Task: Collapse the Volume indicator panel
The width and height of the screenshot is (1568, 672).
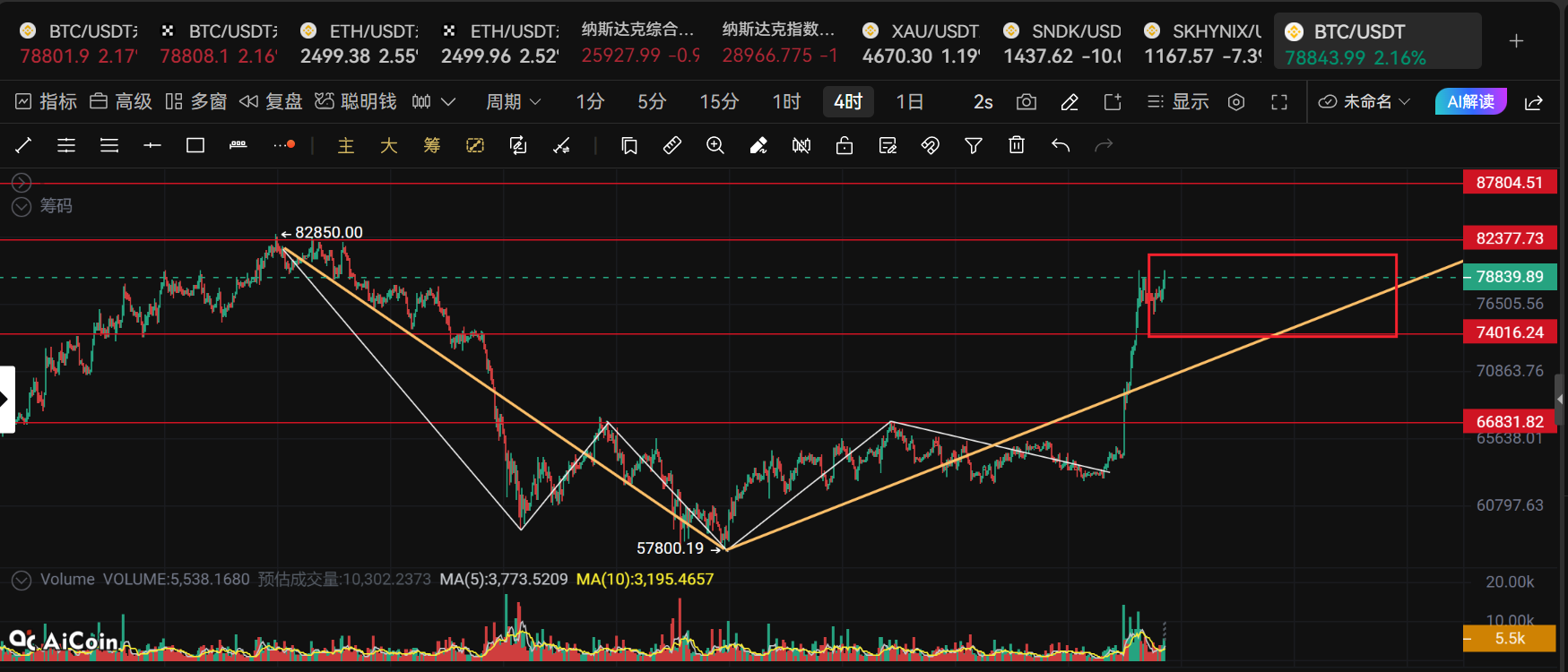Action: click(22, 580)
